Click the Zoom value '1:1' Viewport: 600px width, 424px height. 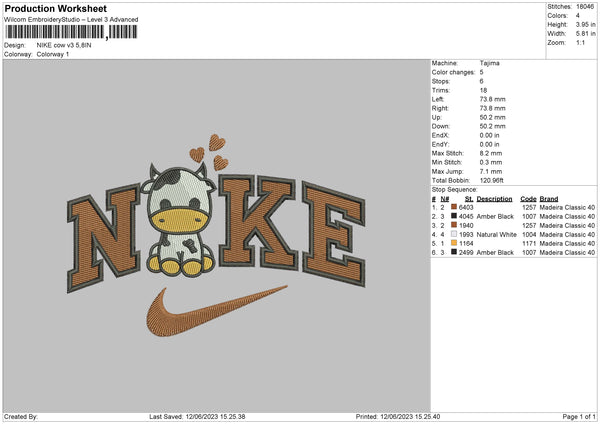coord(580,42)
